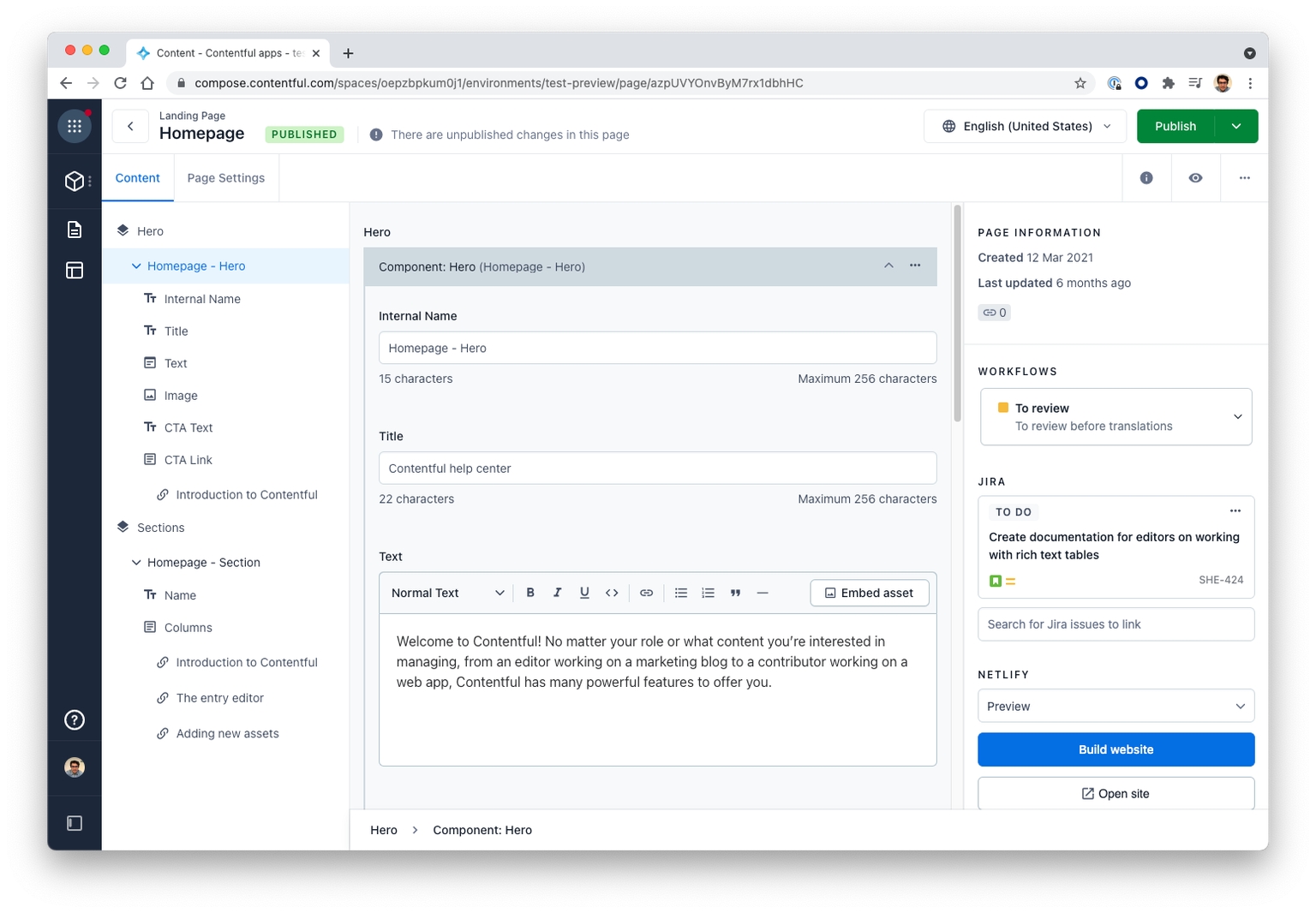Image resolution: width=1316 pixels, height=913 pixels.
Task: Click the browser address bar URL
Action: 499,83
